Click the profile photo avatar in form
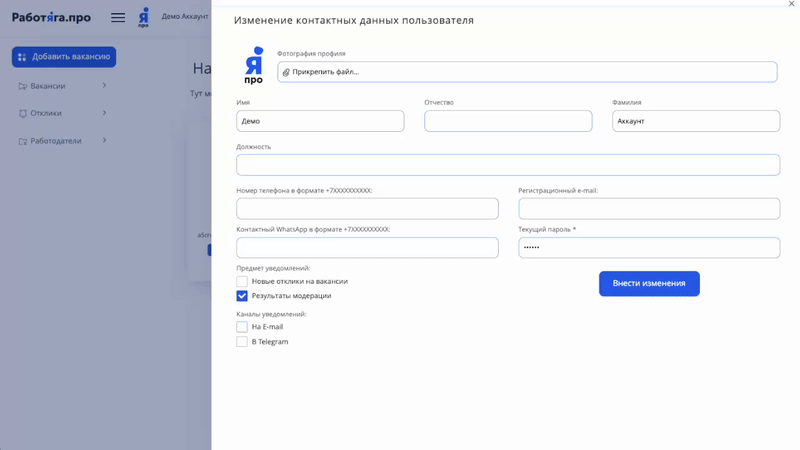Viewport: 800px width, 450px height. pyautogui.click(x=254, y=65)
